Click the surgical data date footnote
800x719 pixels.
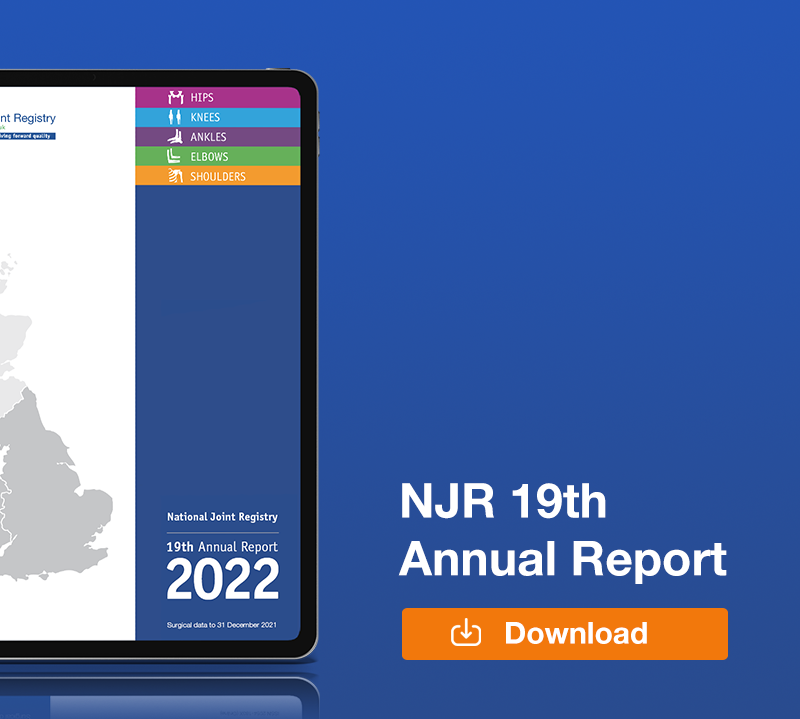(x=221, y=625)
